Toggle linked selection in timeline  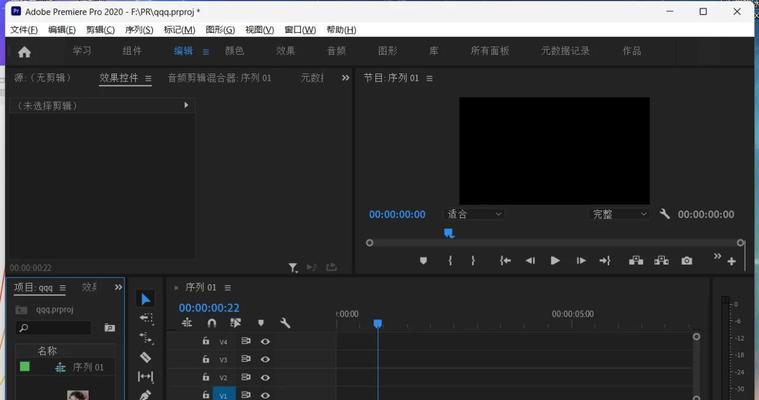point(236,323)
